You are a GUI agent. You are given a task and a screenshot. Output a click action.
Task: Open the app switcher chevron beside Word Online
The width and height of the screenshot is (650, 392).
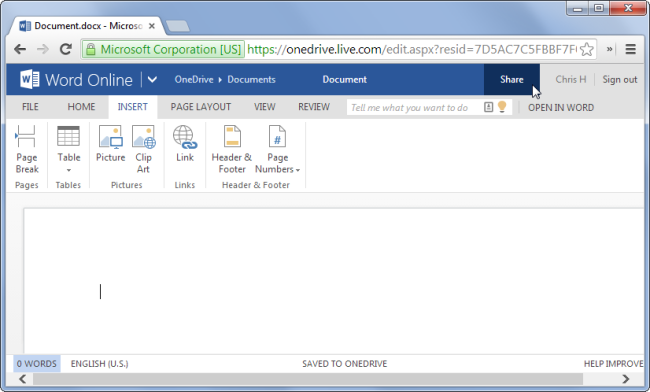(x=152, y=79)
